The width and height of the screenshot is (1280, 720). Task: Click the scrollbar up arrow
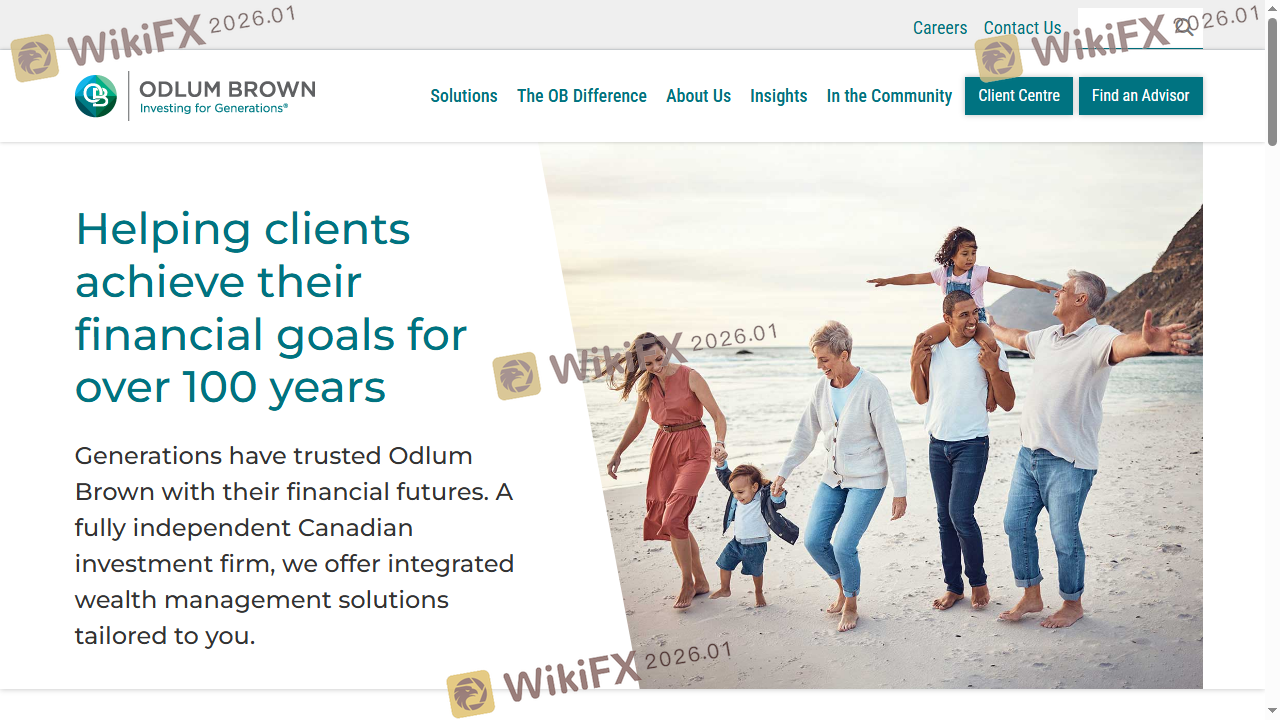click(1272, 8)
